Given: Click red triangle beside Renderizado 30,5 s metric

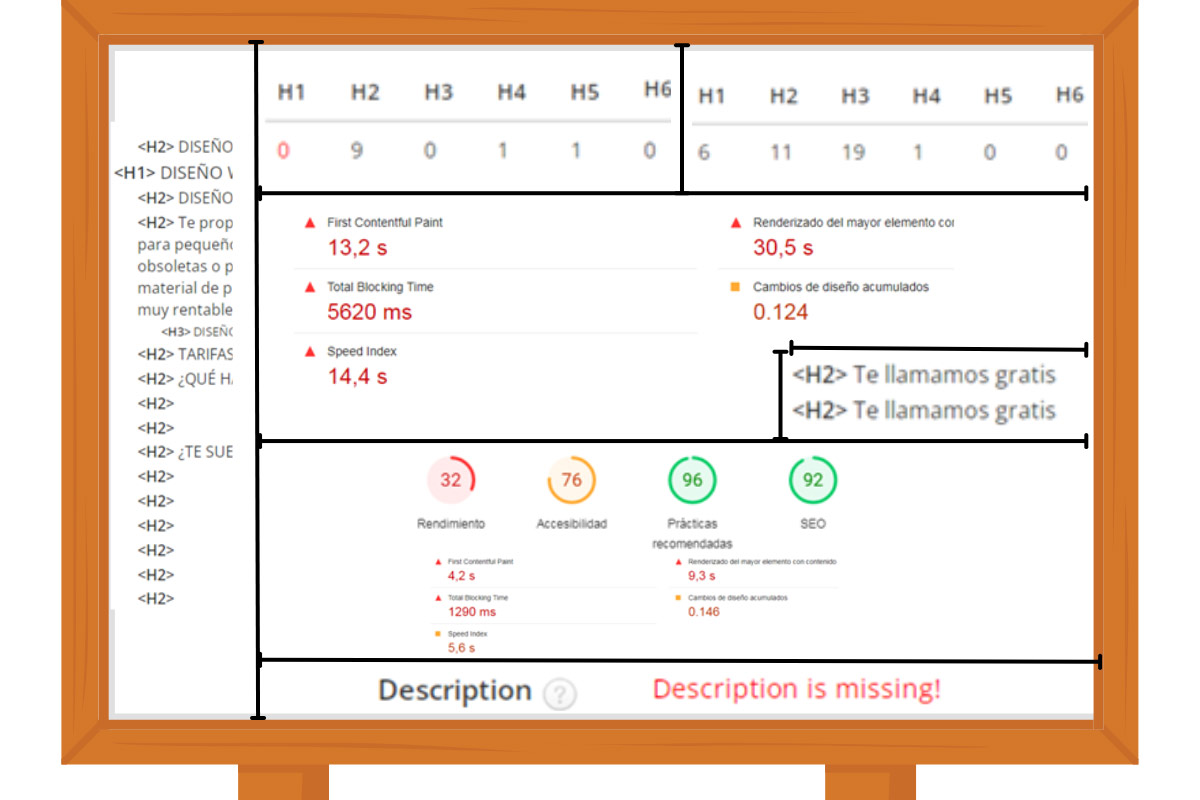Looking at the screenshot, I should pos(735,223).
